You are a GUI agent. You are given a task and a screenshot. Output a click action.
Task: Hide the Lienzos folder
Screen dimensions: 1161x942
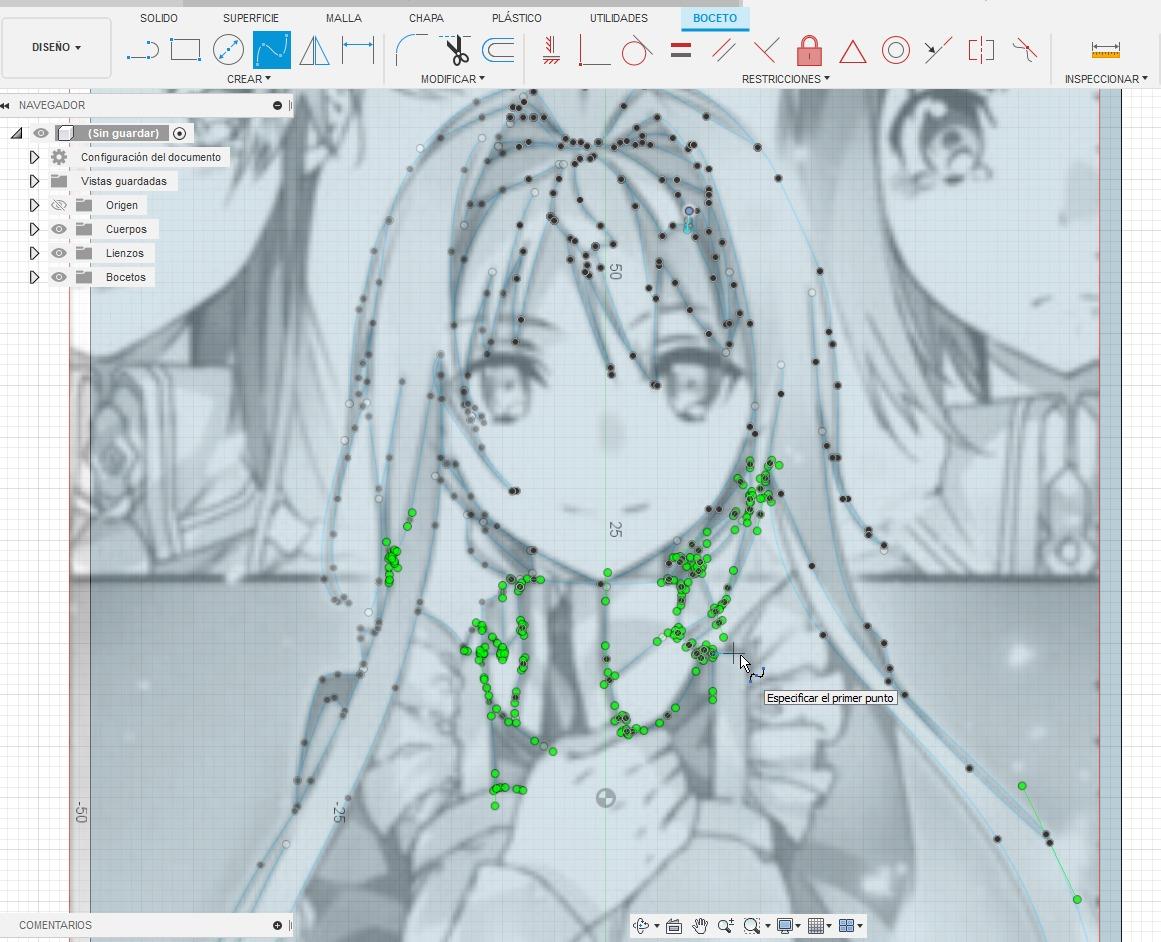[58, 253]
